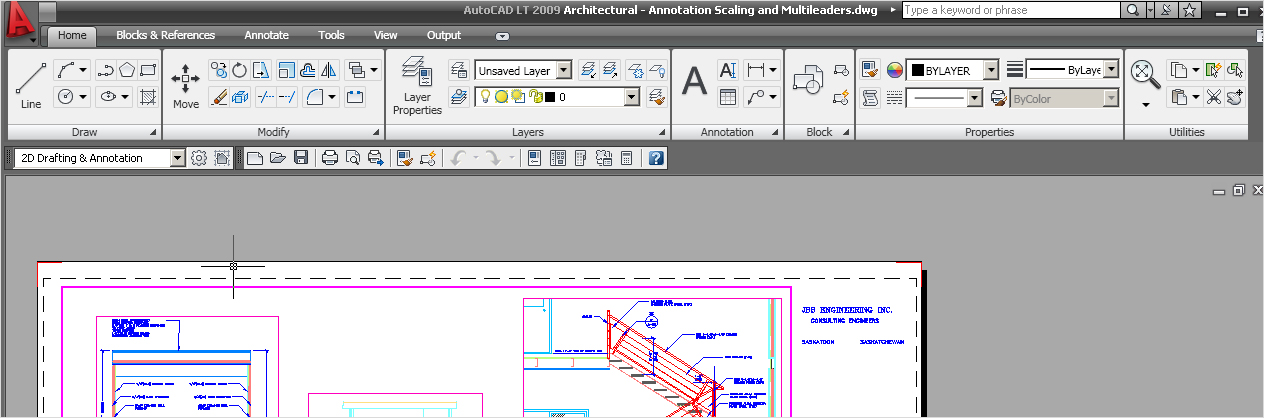
Task: Select the Rotate tool in Modify
Action: tap(240, 70)
